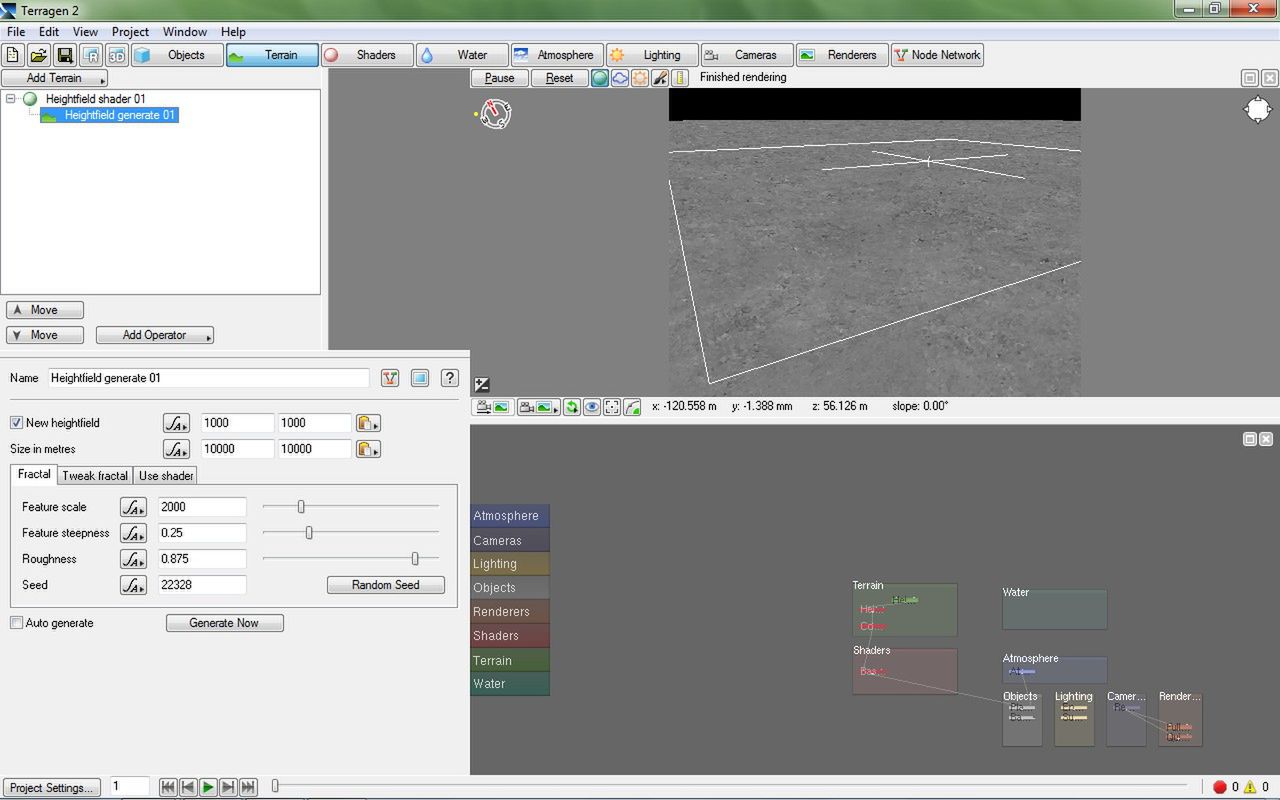Open animation button for Seed

(133, 585)
